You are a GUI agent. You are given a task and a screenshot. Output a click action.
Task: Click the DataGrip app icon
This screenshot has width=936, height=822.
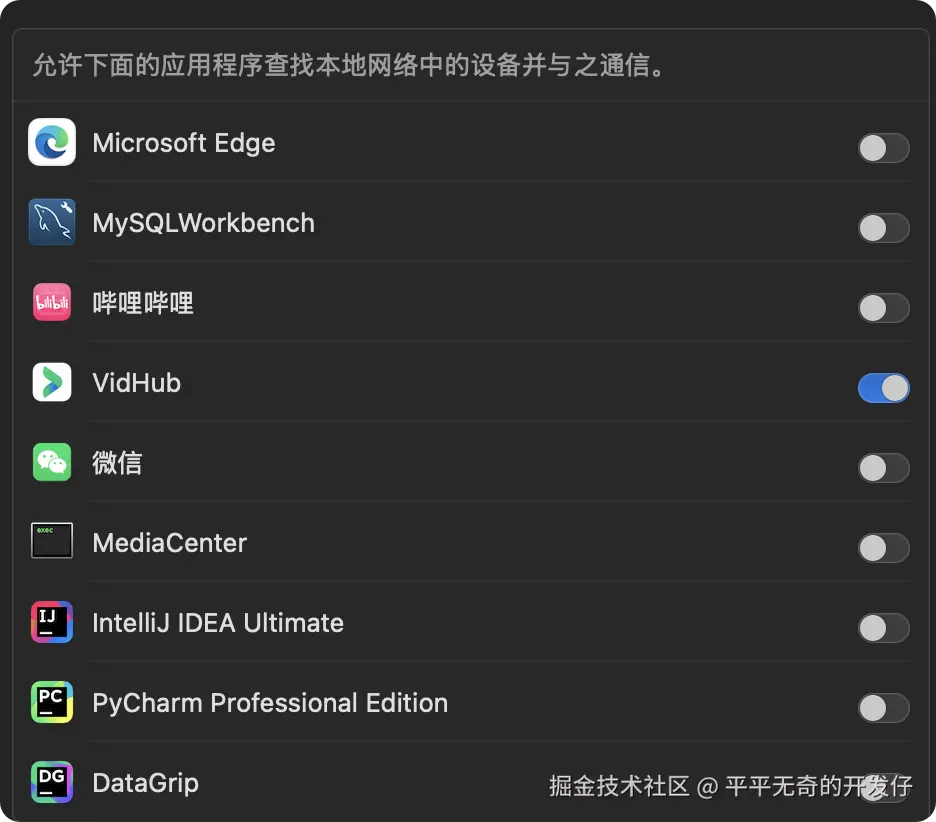(x=52, y=782)
